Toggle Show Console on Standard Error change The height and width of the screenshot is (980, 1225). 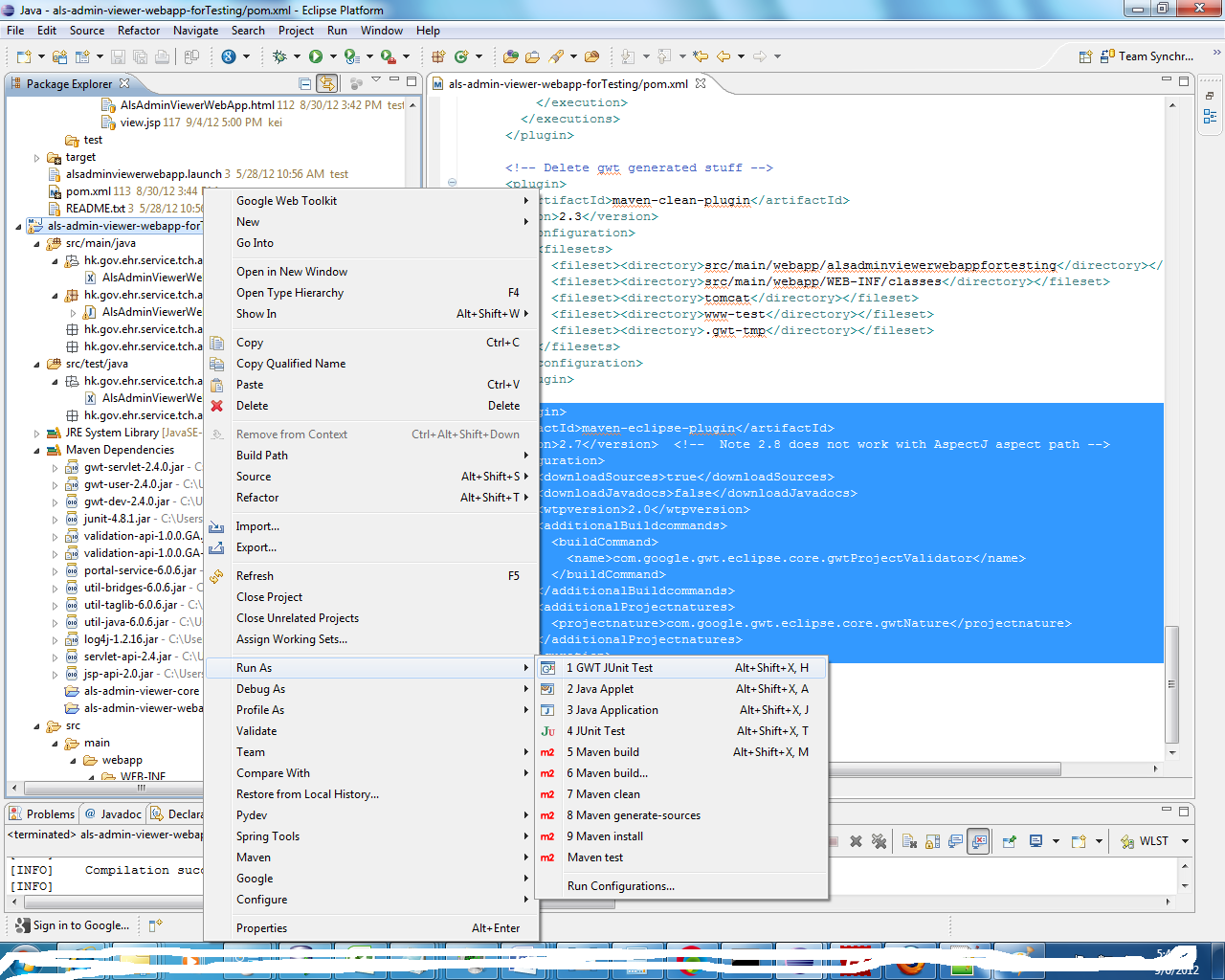pos(978,841)
